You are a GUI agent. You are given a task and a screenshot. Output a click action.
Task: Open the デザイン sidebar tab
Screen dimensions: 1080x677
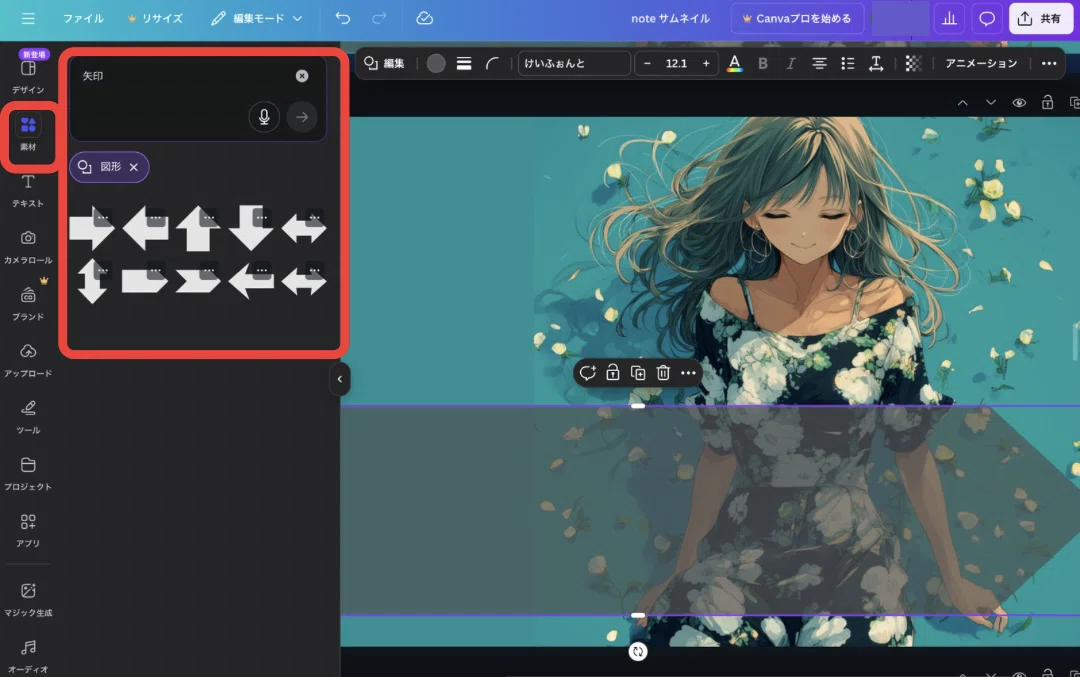[28, 74]
